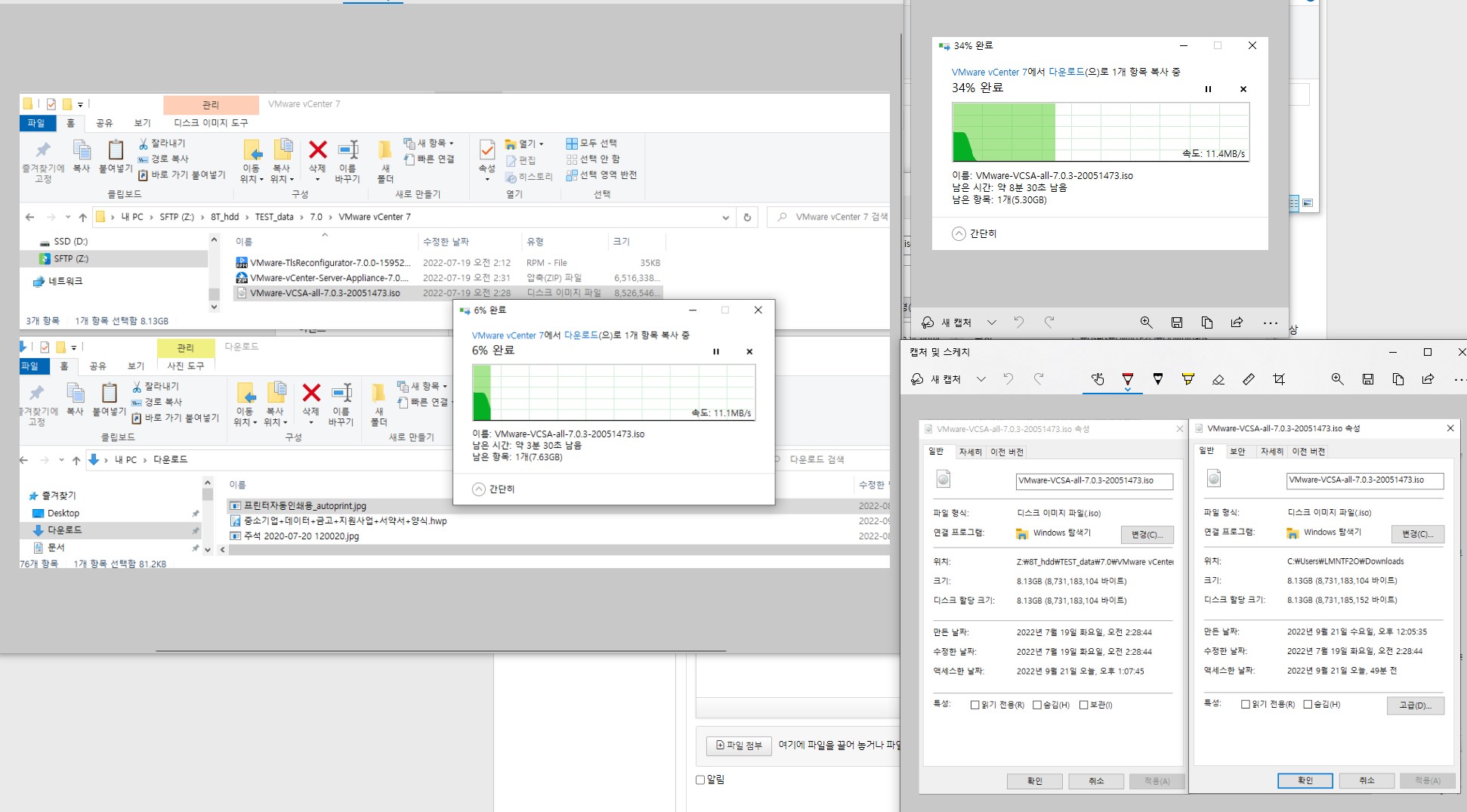
Task: Toggle the 알림 checkbox
Action: [x=700, y=780]
